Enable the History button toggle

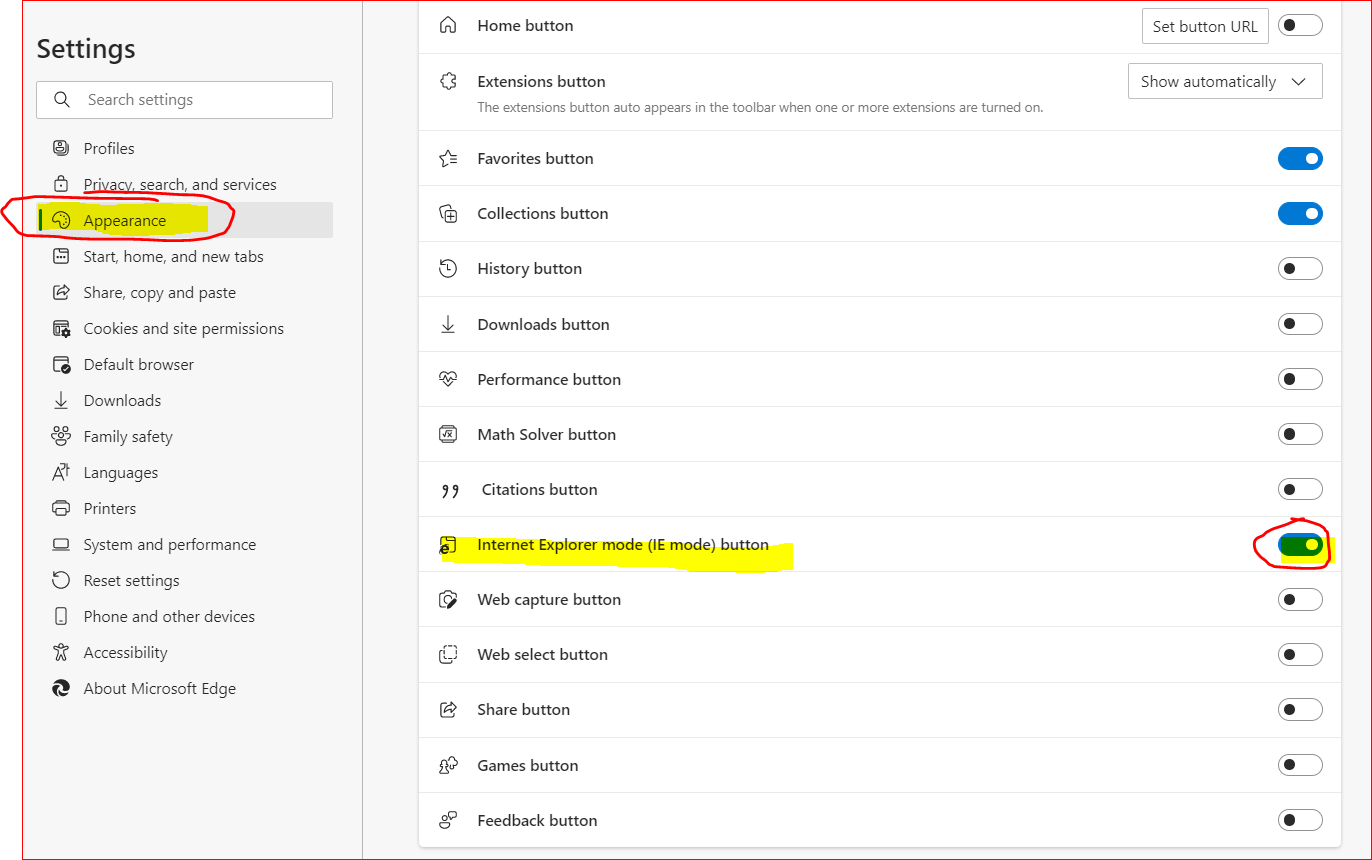click(x=1300, y=269)
